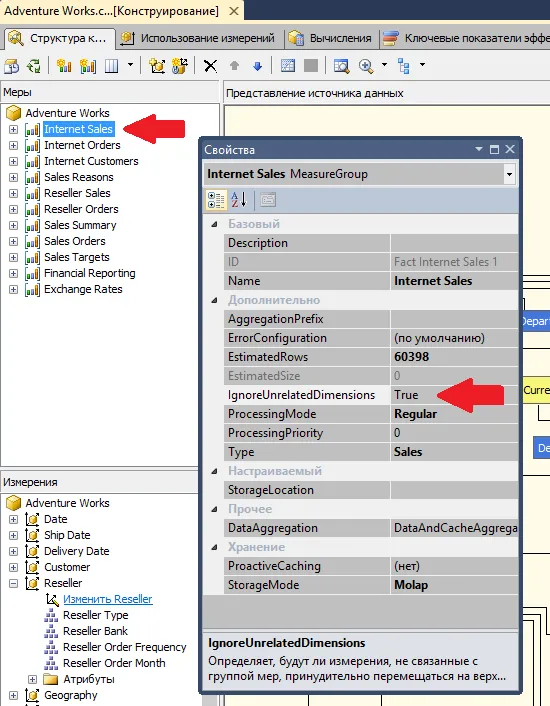Select the Adventure Works cube in Меры
The height and width of the screenshot is (706, 550).
pyautogui.click(x=67, y=113)
